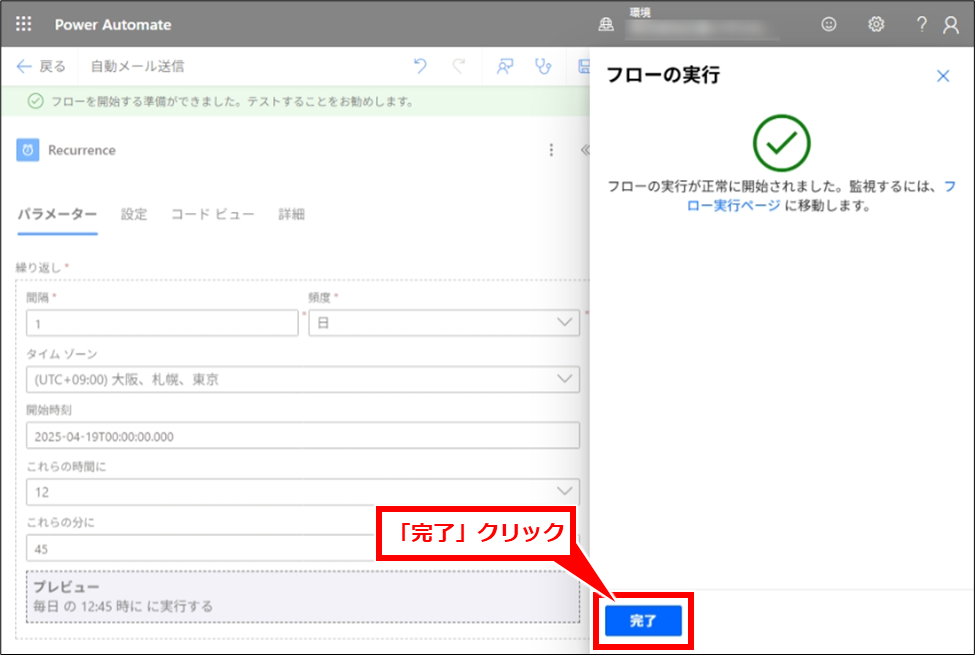The height and width of the screenshot is (655, 975).
Task: Click the help question mark icon
Action: pyautogui.click(x=921, y=24)
